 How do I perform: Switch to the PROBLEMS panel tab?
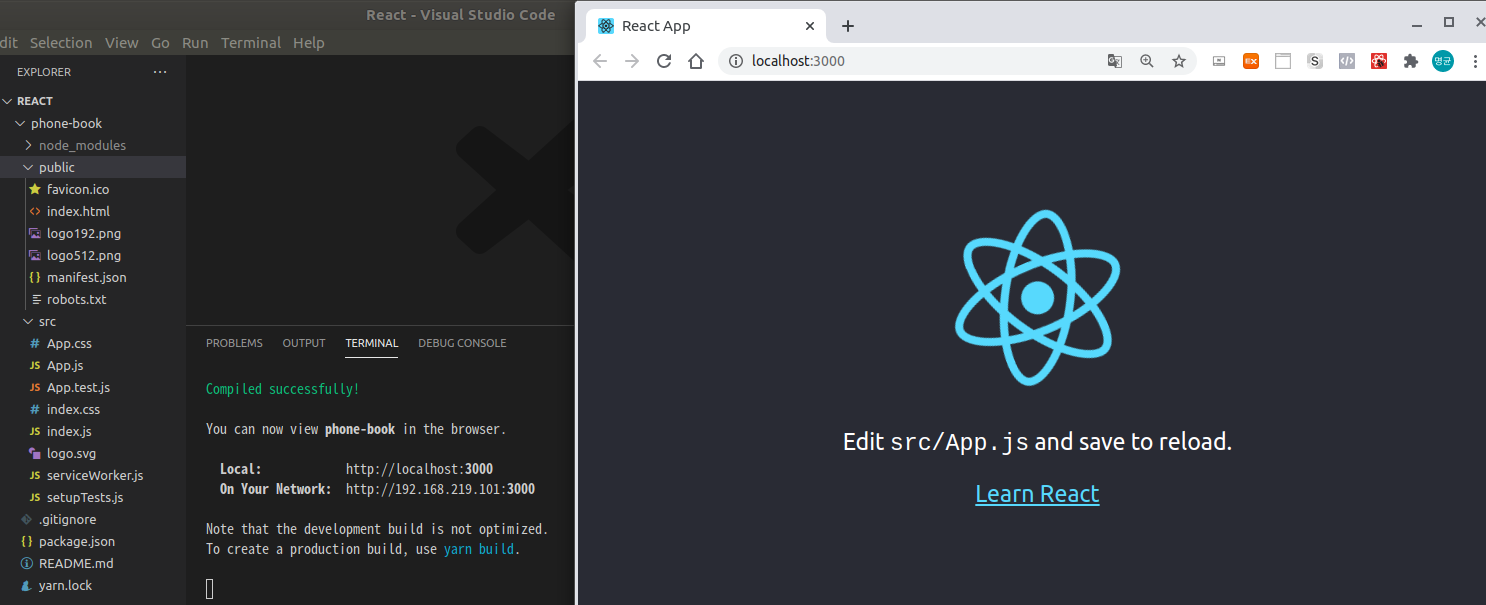[234, 343]
